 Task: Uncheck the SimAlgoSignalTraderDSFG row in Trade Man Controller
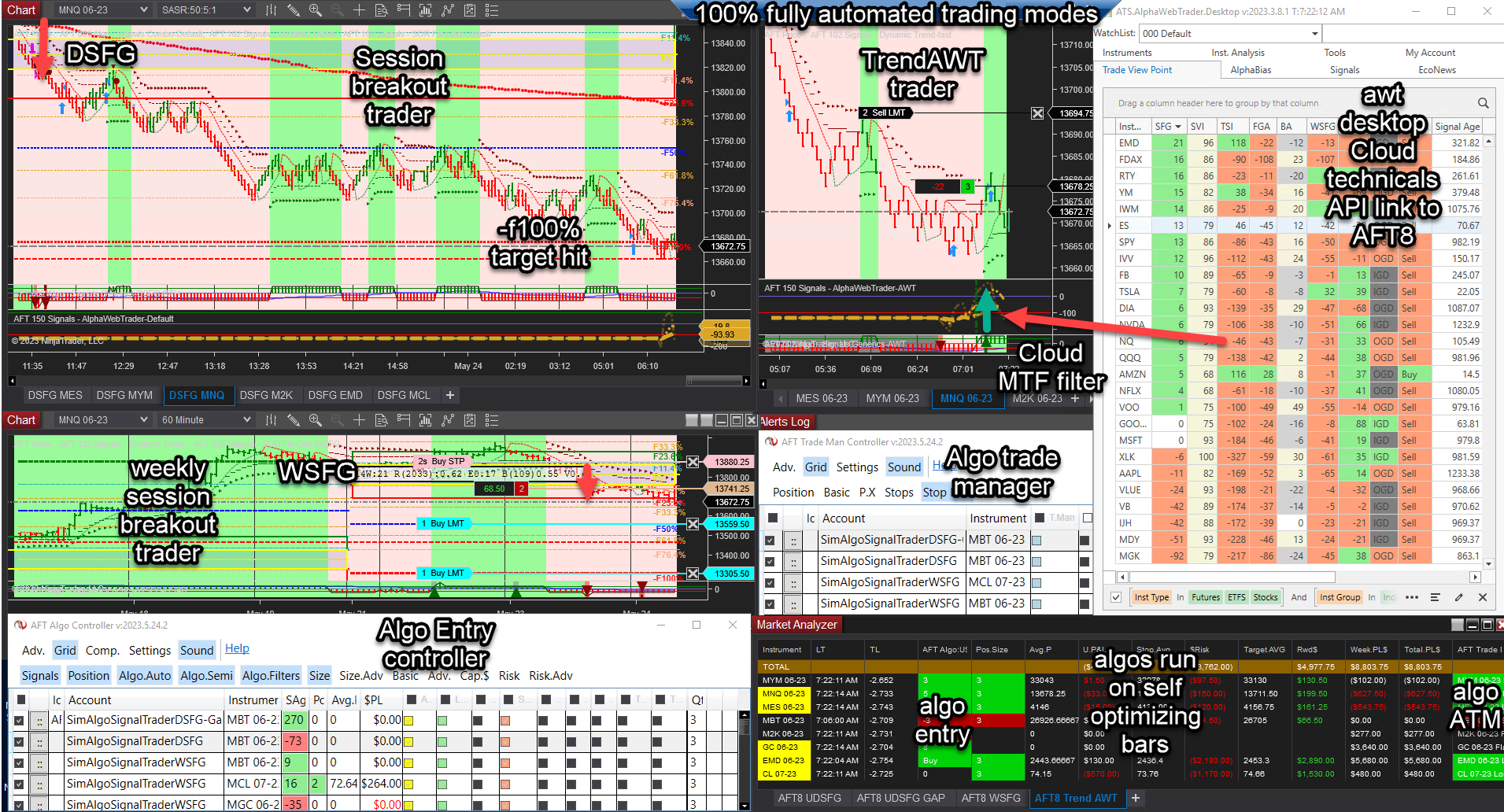coord(770,561)
